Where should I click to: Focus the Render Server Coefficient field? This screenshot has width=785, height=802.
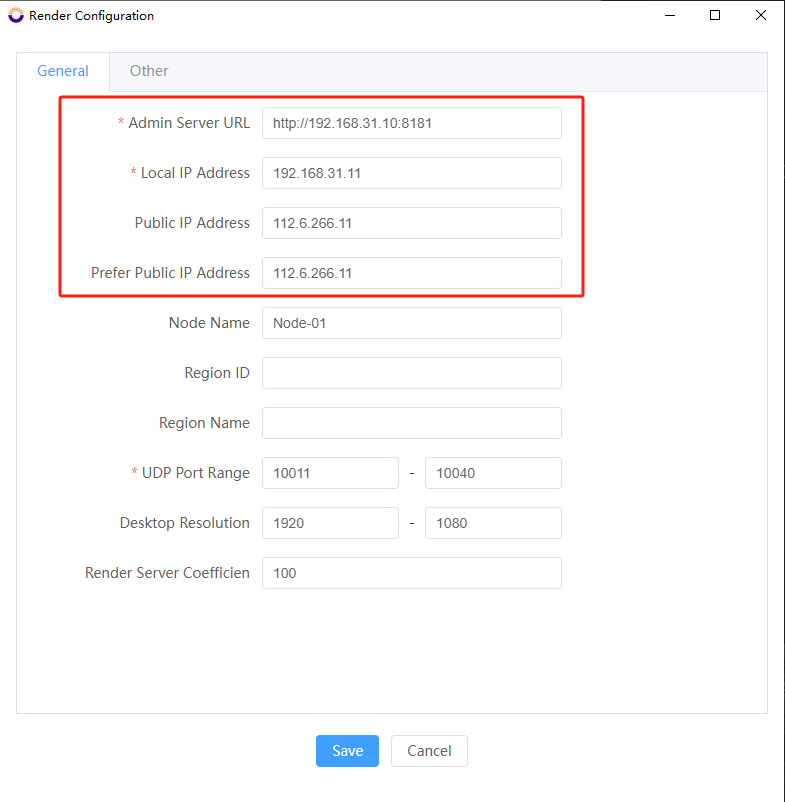click(x=411, y=573)
